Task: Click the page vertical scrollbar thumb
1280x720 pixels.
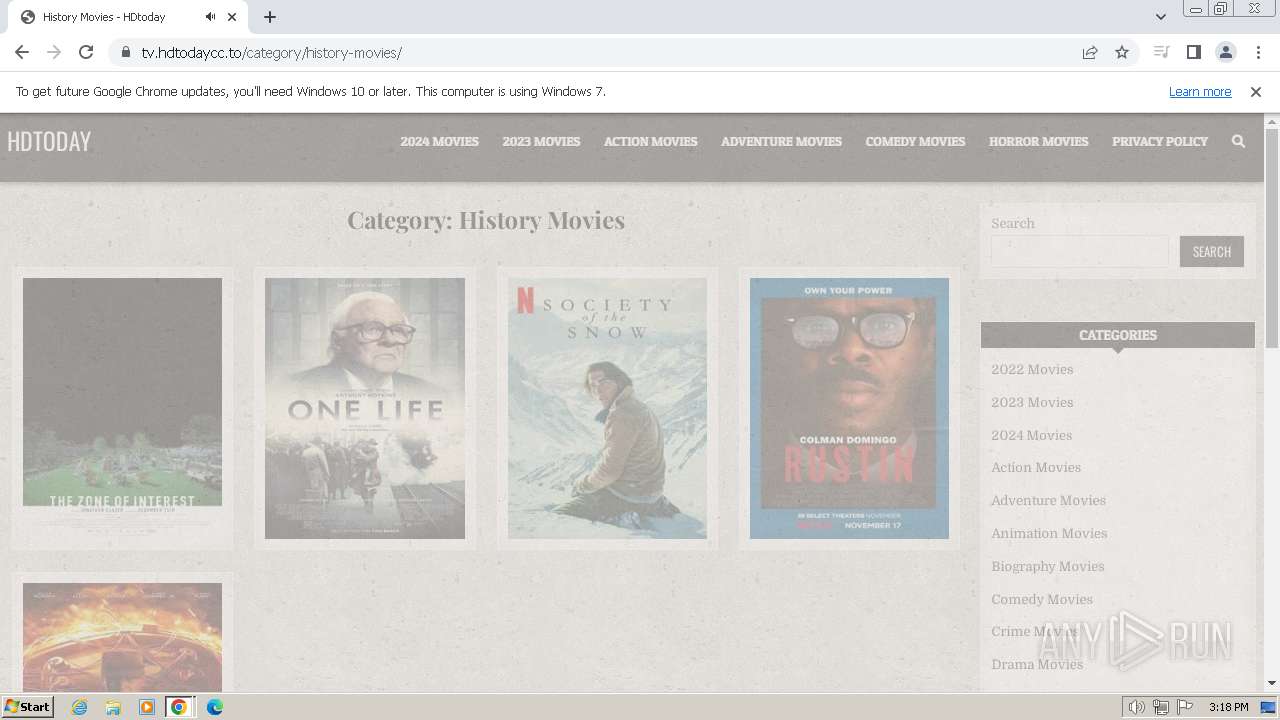Action: [1272, 237]
